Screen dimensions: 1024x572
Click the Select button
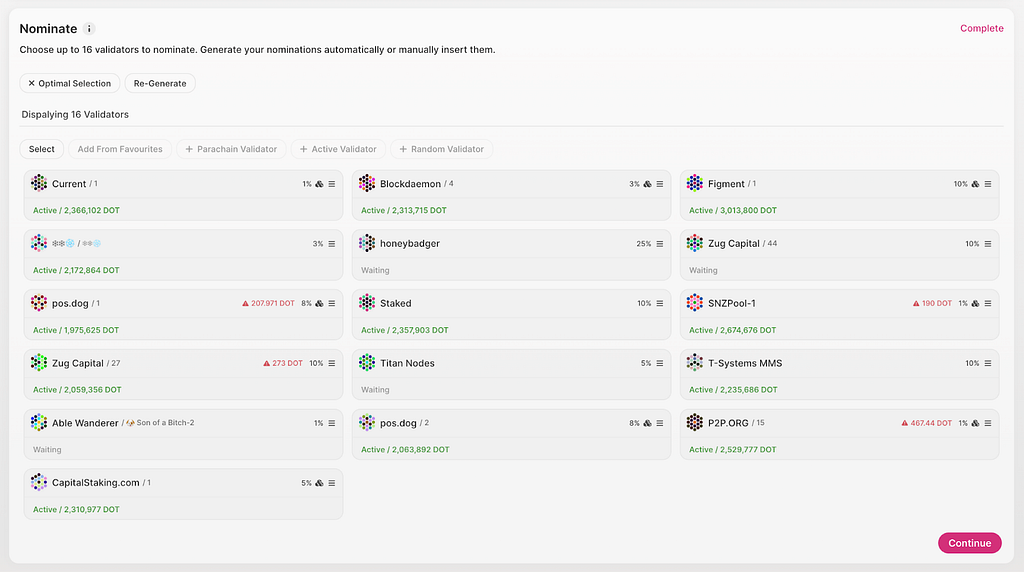[42, 149]
